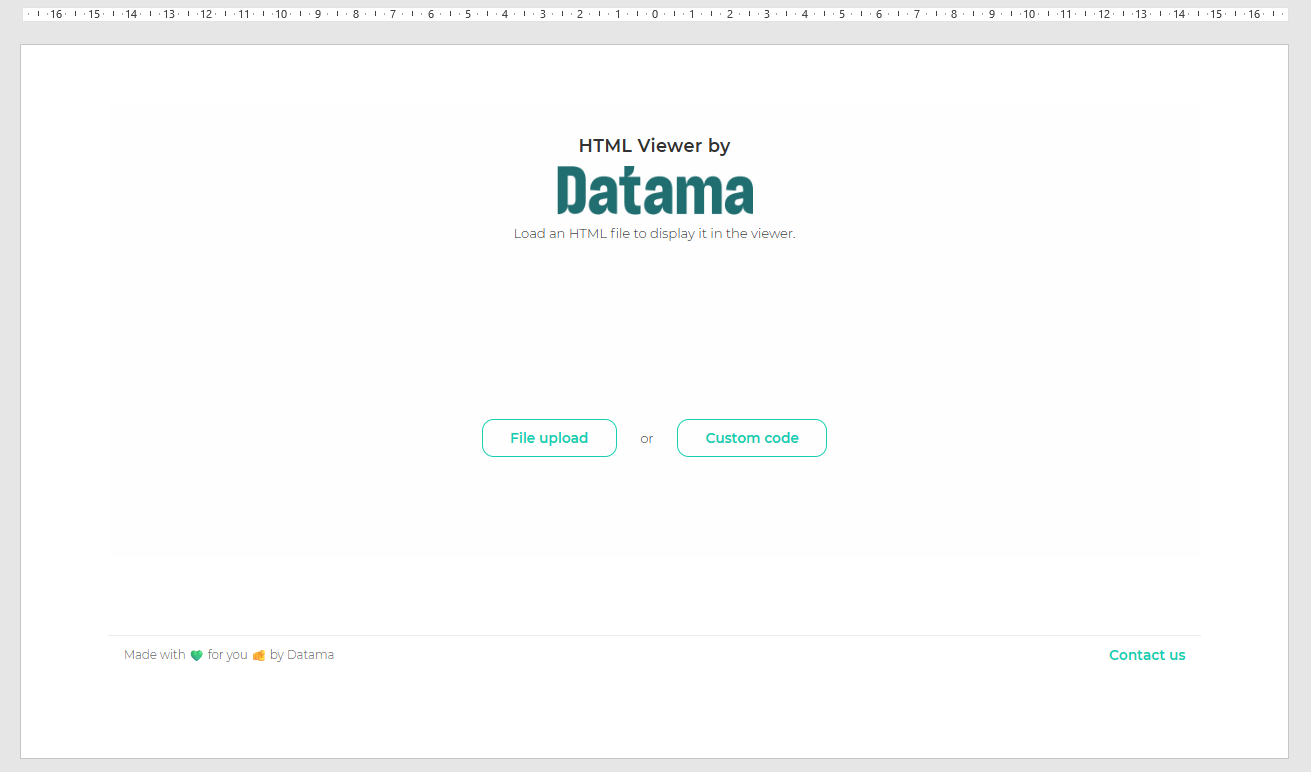1311x772 pixels.
Task: Click the File upload button
Action: 549,438
